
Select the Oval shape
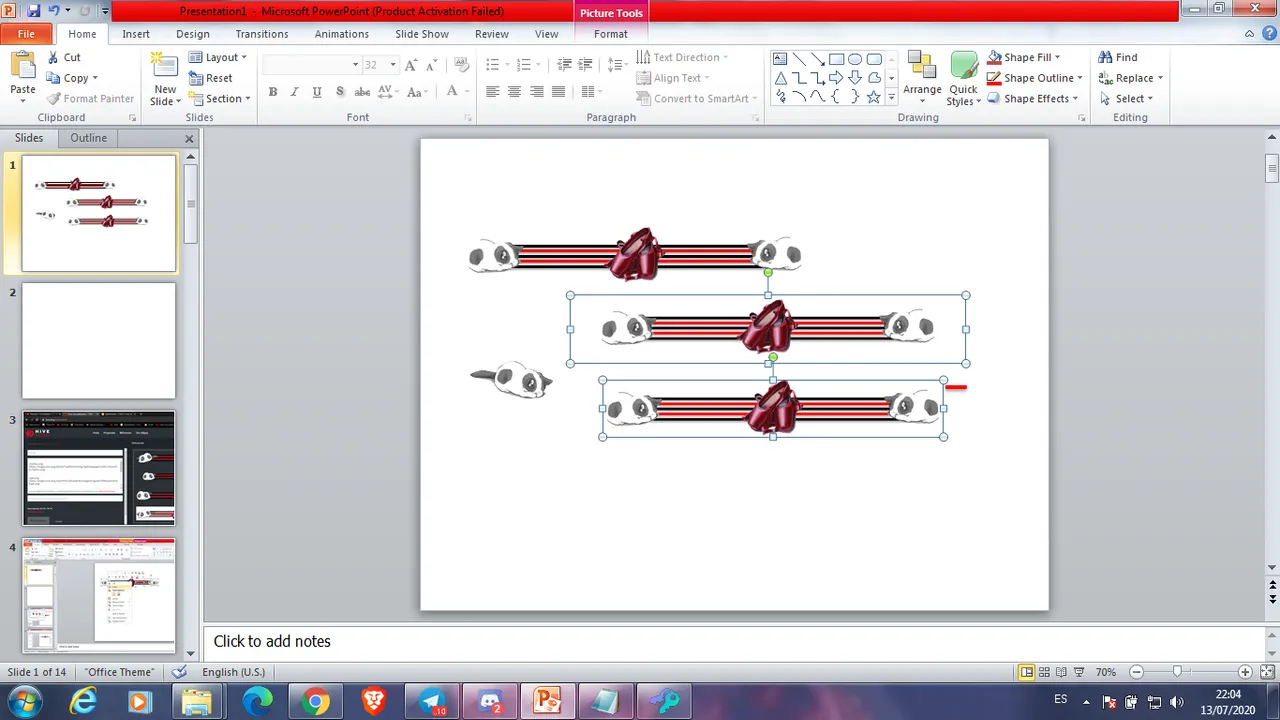(855, 59)
